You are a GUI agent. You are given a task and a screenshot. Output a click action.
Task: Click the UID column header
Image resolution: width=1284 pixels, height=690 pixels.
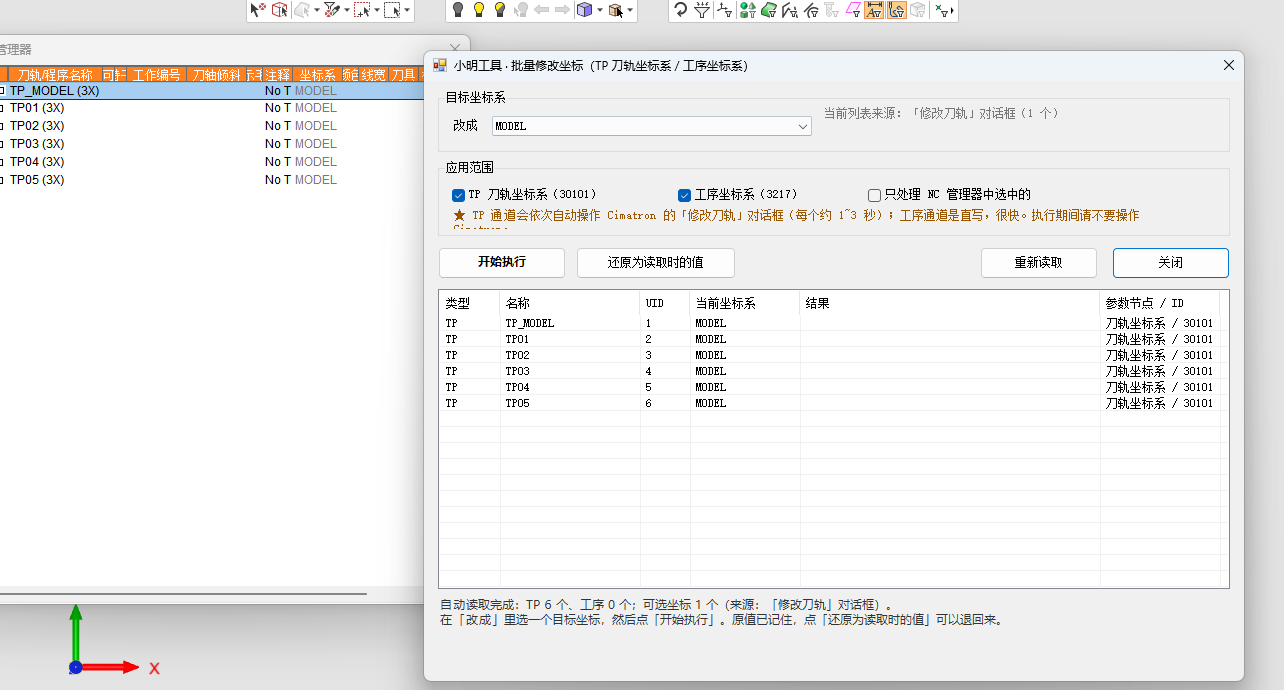tap(665, 303)
